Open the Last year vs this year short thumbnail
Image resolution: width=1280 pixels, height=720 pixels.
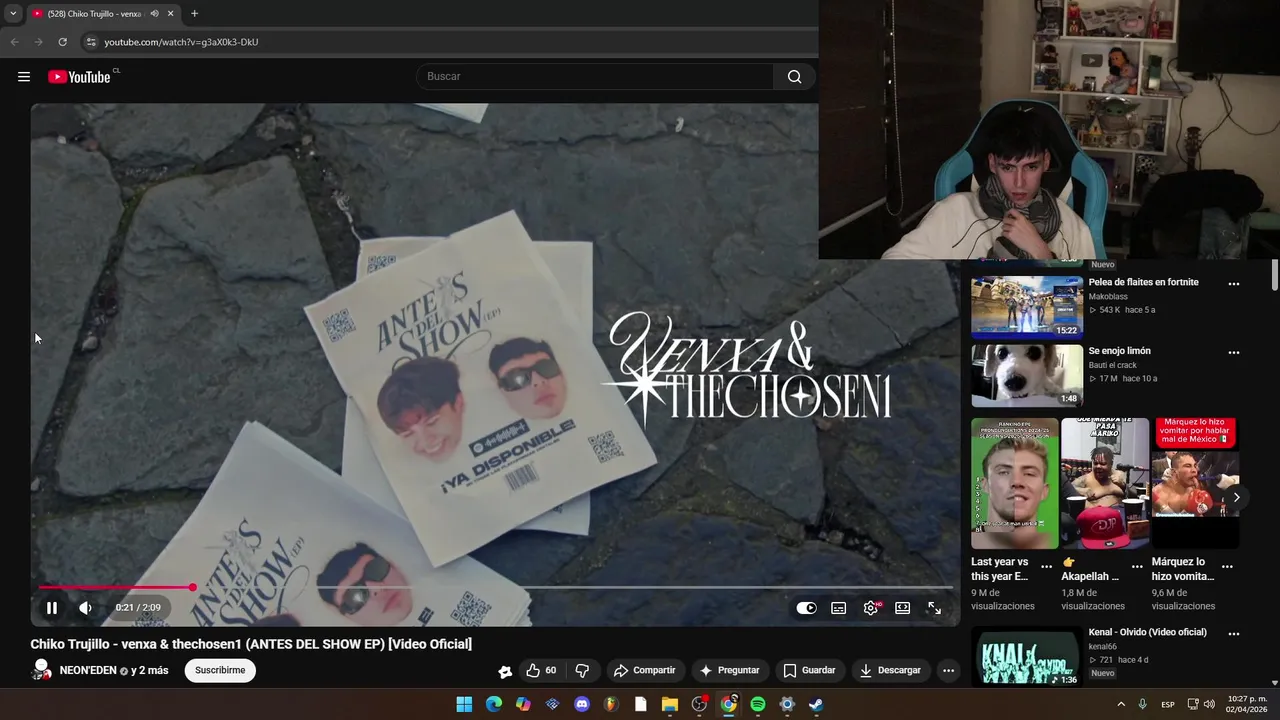[x=1014, y=483]
